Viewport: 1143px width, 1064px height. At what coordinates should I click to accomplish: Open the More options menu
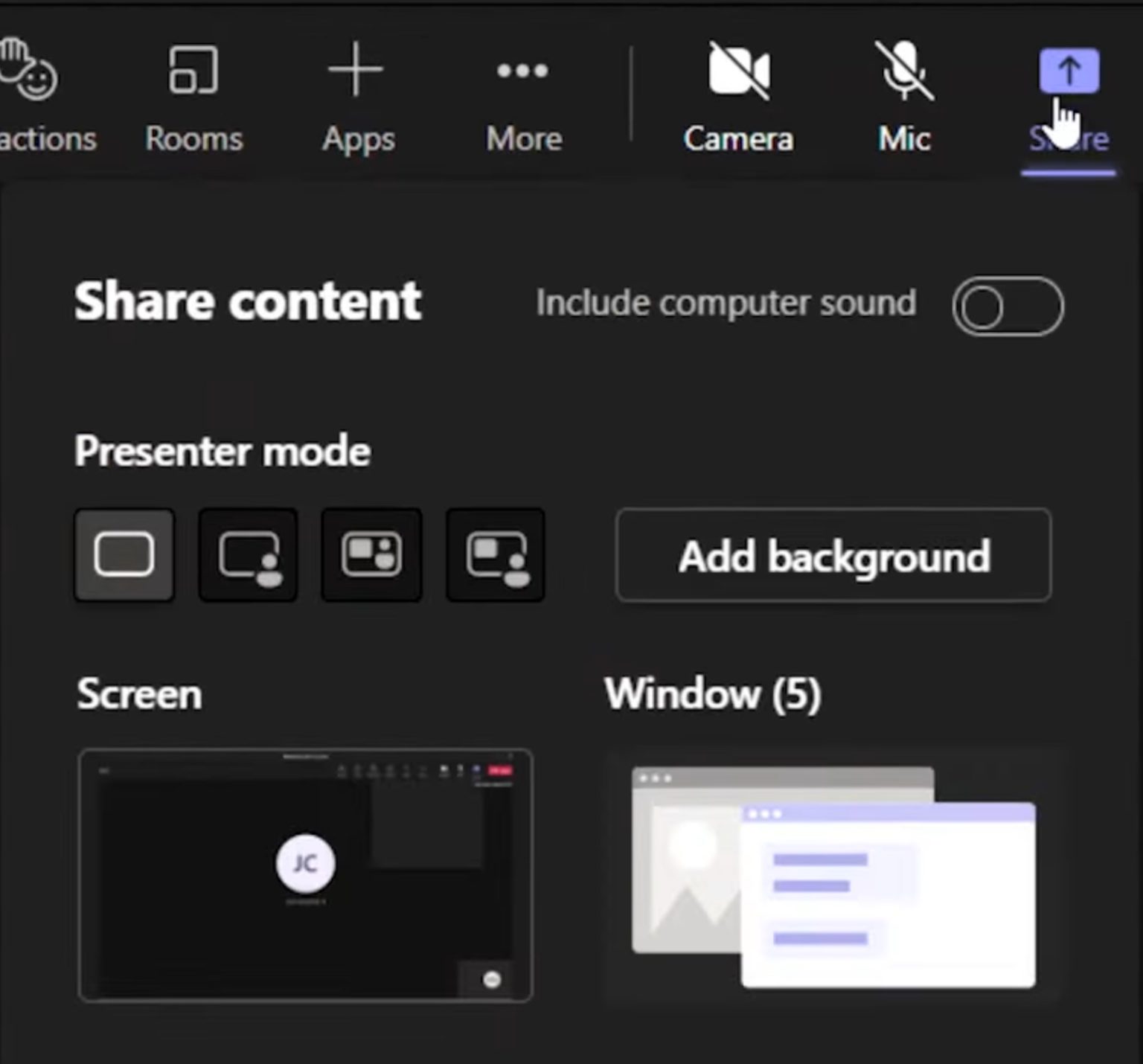click(523, 72)
